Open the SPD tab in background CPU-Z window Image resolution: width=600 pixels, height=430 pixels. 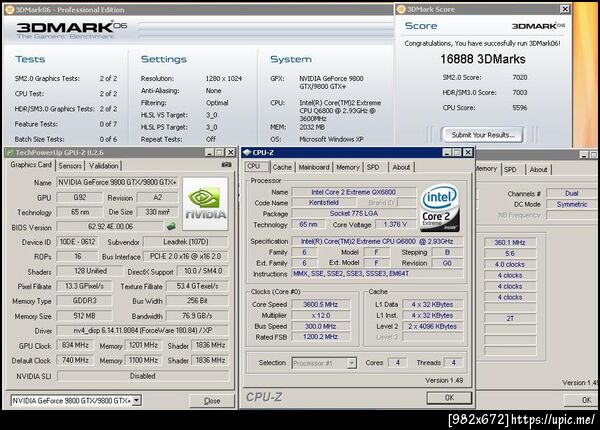tap(510, 169)
